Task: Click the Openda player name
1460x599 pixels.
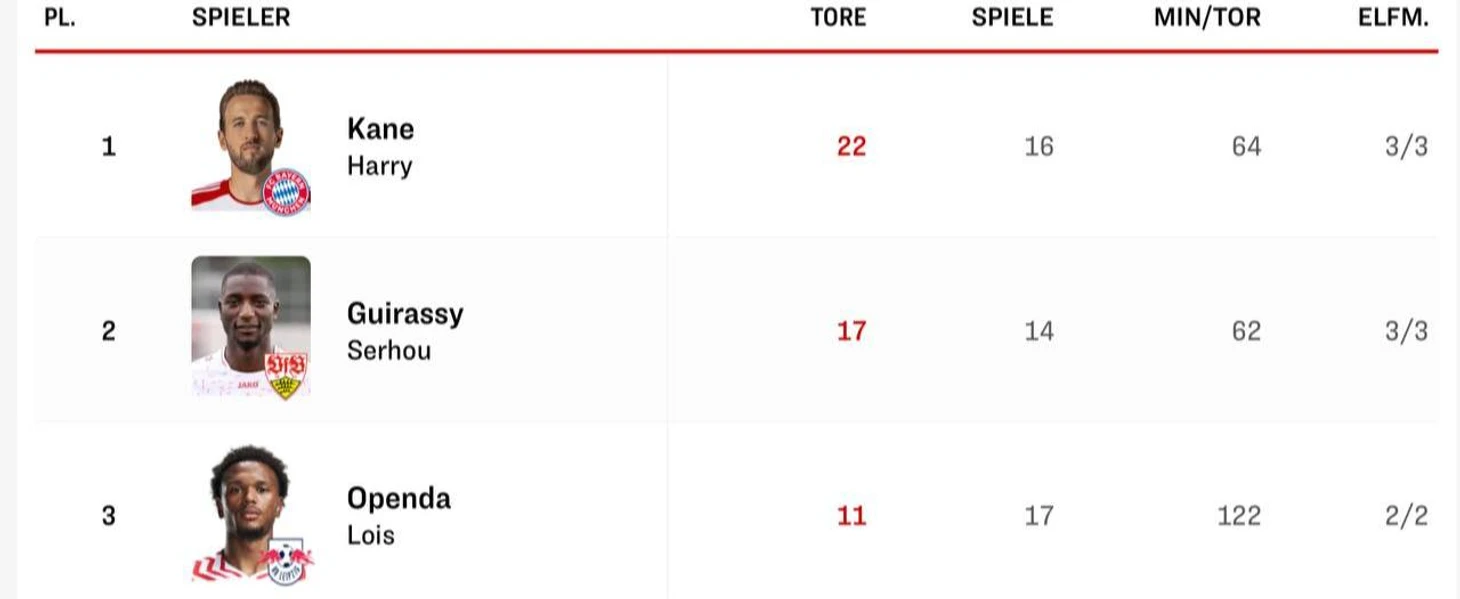Action: (399, 498)
